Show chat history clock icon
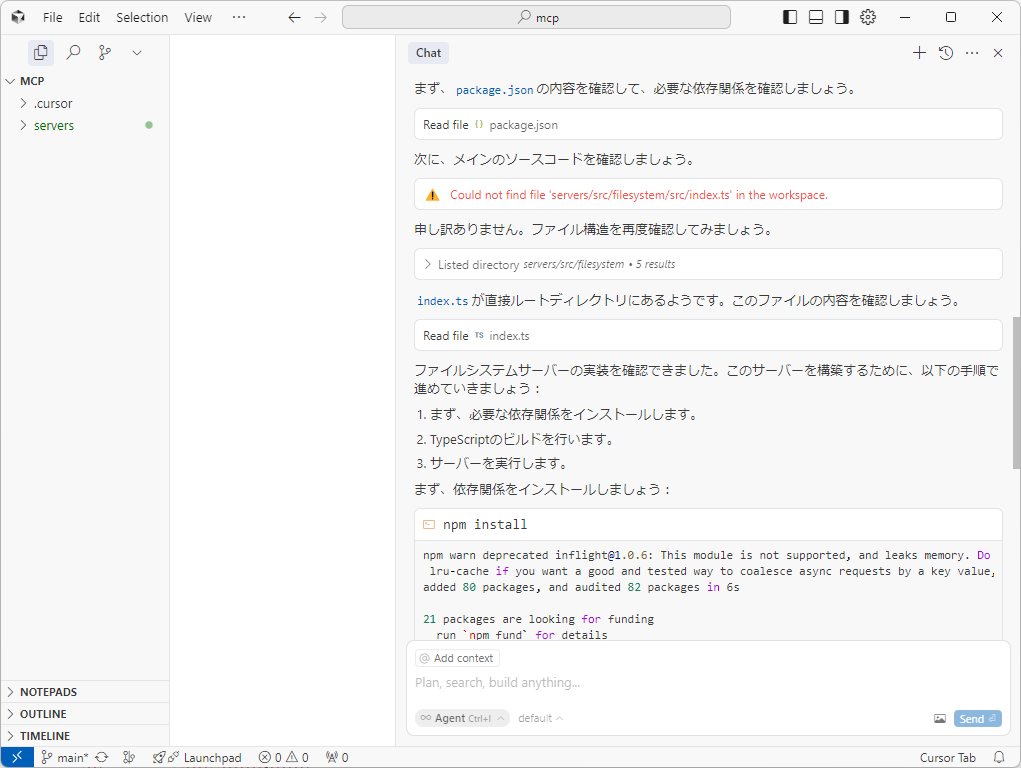 click(945, 53)
